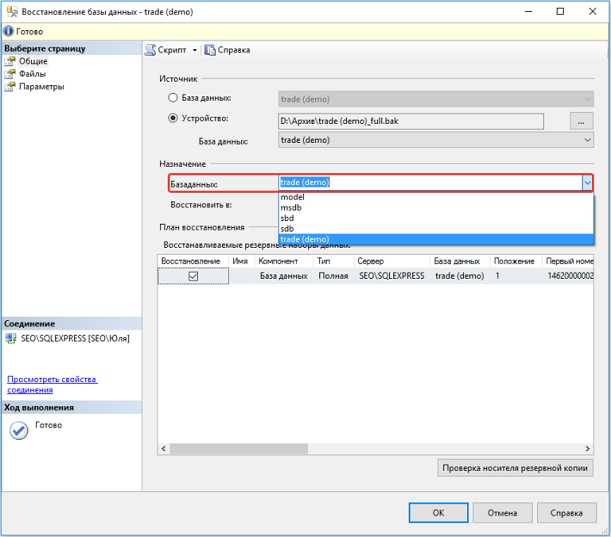
Task: Click the SEO\SQLEXPRESS server connection icon
Action: [11, 338]
